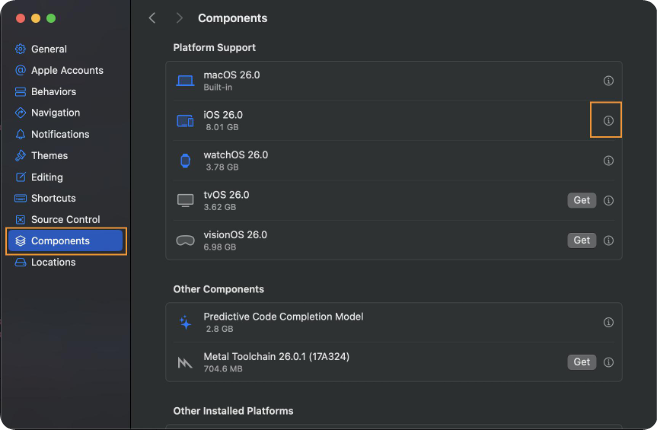Screen dimensions: 658x430
Task: Click the visionOS headset icon
Action: pos(185,240)
